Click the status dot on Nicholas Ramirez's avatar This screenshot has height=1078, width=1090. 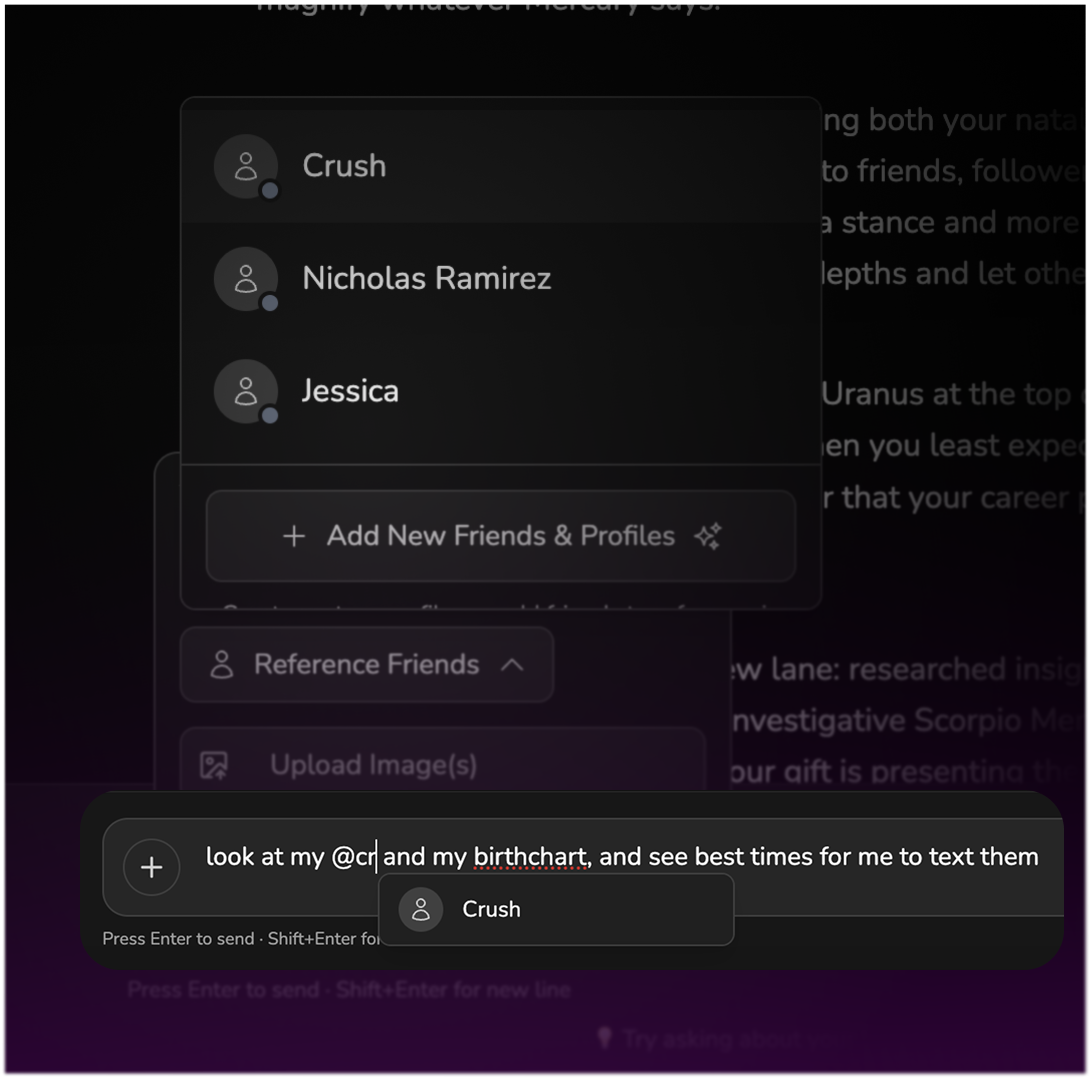click(269, 303)
